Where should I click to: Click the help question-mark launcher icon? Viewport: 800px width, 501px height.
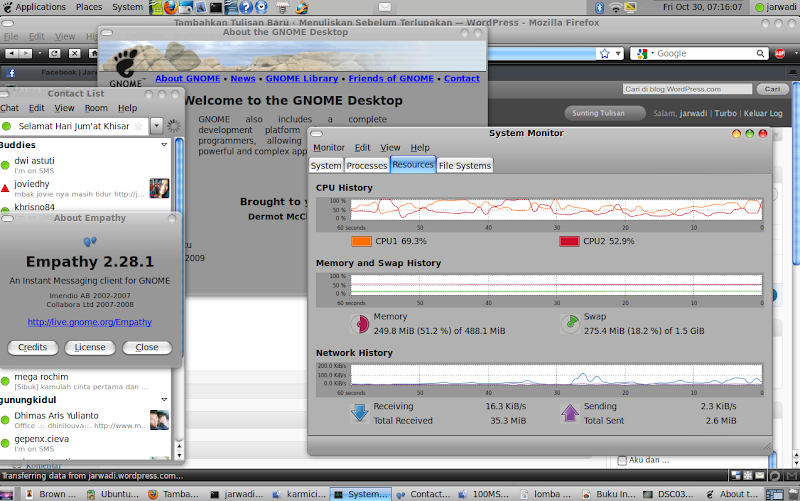click(246, 7)
